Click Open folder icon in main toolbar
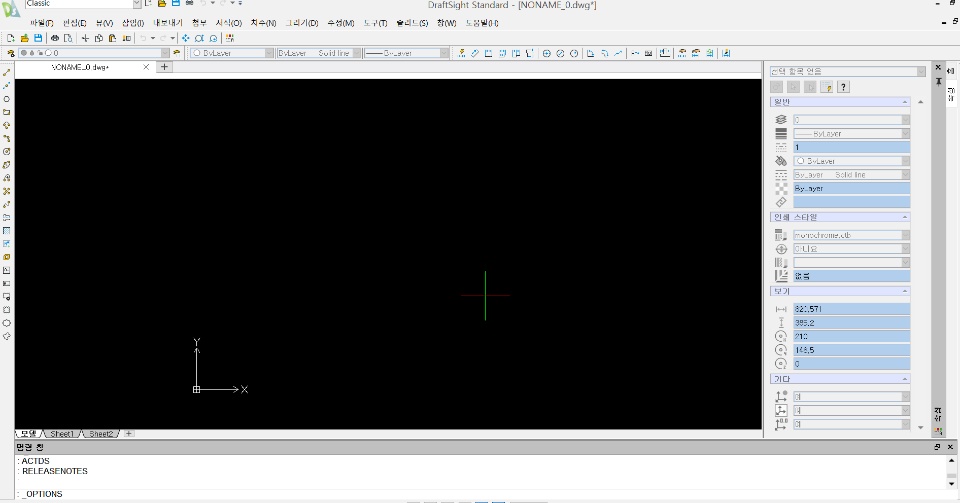 [24, 38]
